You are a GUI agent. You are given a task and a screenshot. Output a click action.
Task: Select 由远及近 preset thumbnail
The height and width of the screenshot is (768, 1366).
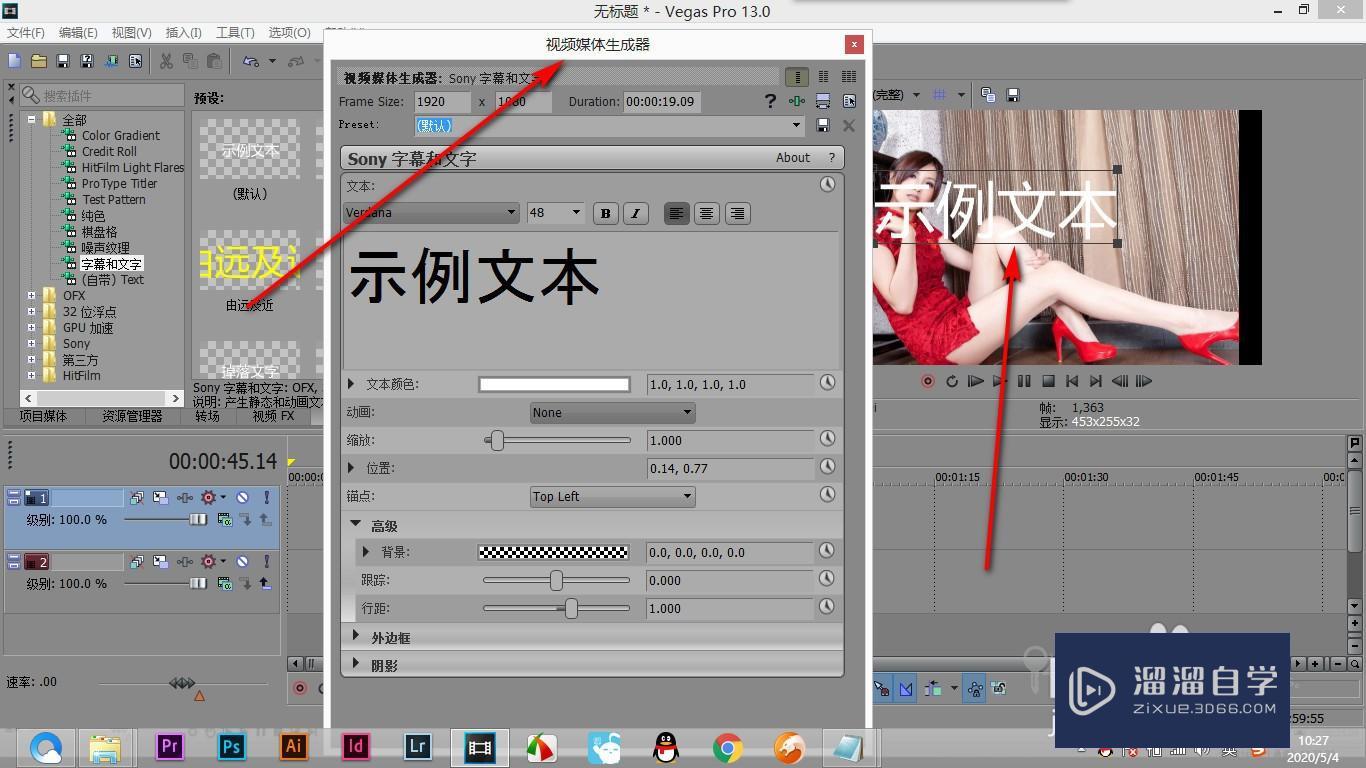250,262
